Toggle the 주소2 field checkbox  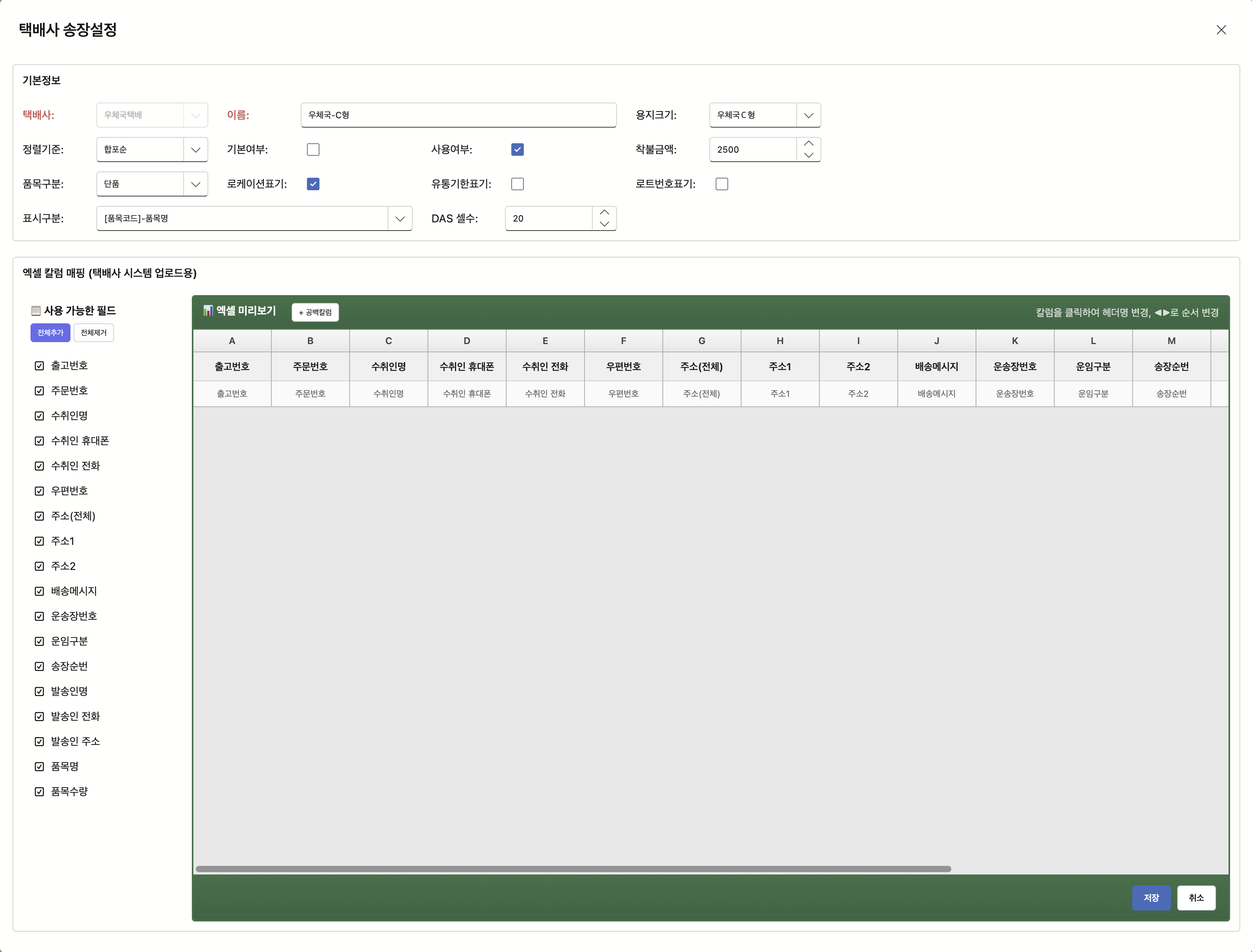coord(39,566)
